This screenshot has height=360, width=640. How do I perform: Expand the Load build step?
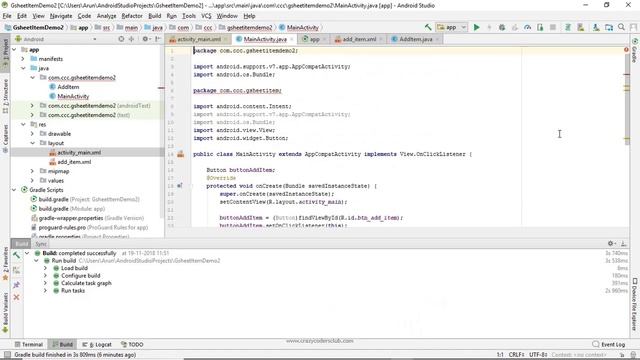coord(45,268)
